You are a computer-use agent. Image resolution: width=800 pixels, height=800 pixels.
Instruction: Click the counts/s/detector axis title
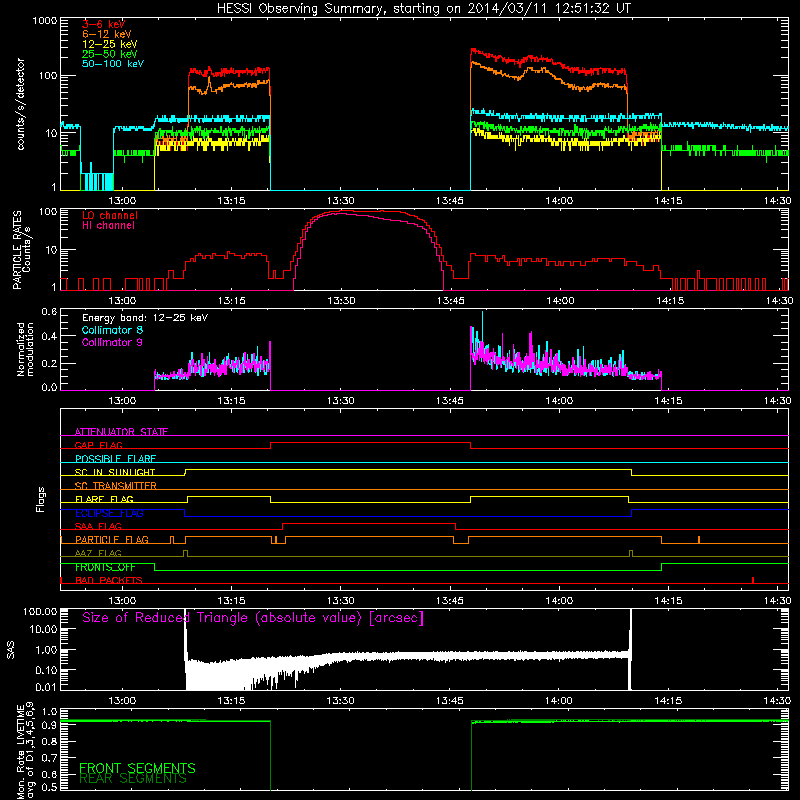point(20,104)
